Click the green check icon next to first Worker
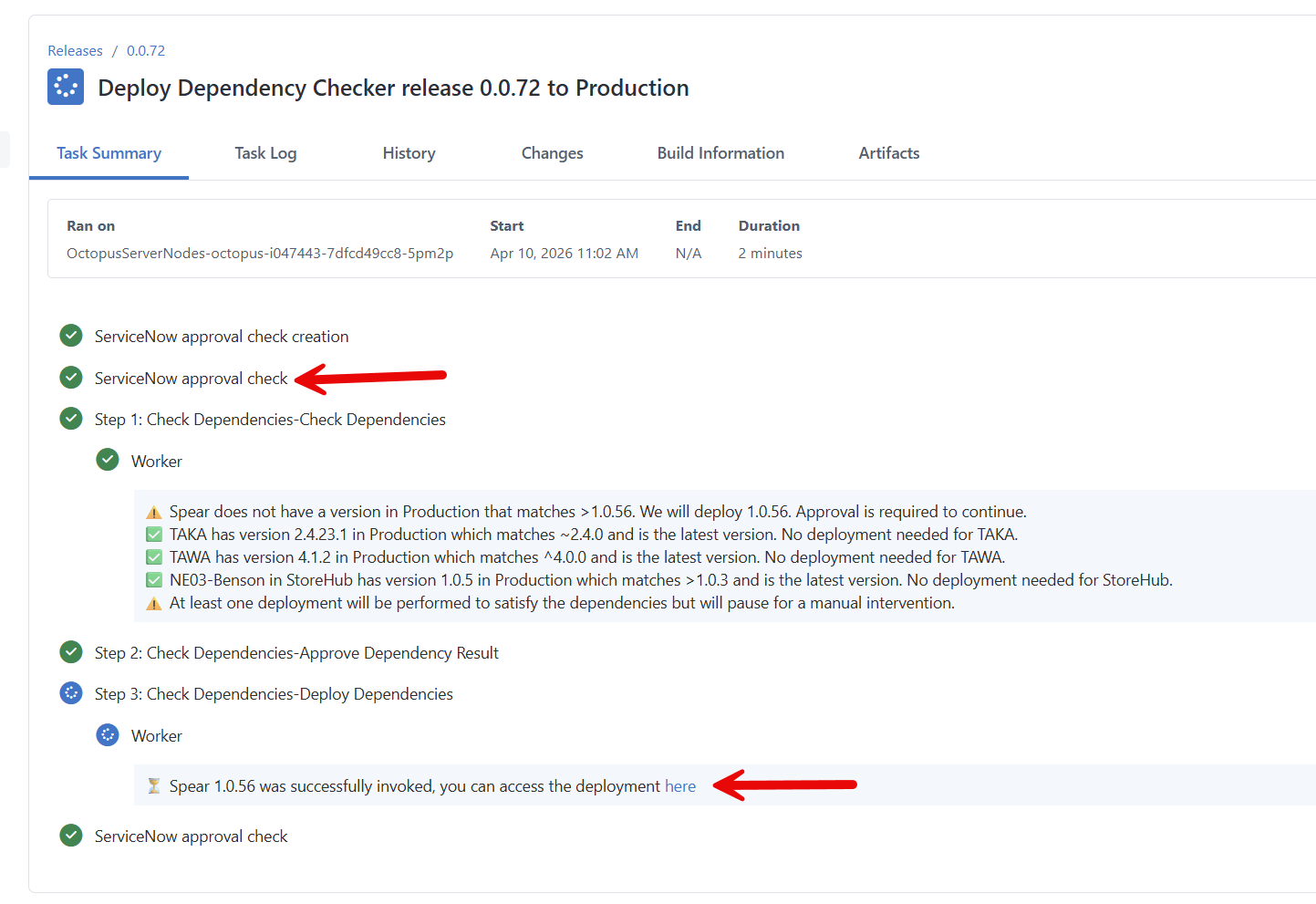Viewport: 1316px width, 904px height. tap(108, 460)
